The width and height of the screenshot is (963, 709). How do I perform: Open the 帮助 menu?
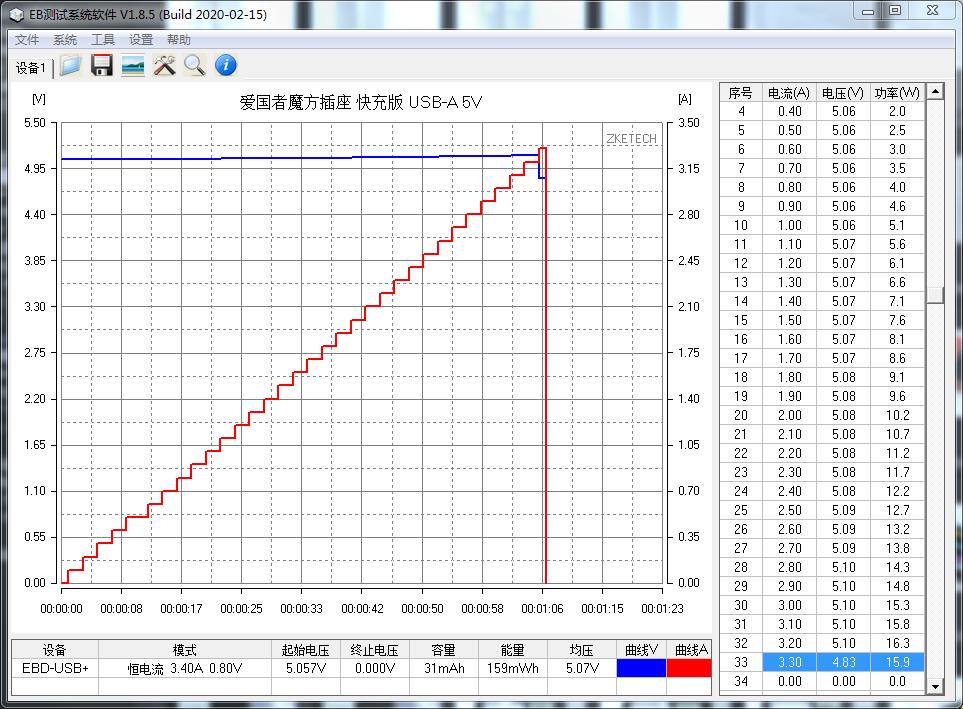[179, 40]
